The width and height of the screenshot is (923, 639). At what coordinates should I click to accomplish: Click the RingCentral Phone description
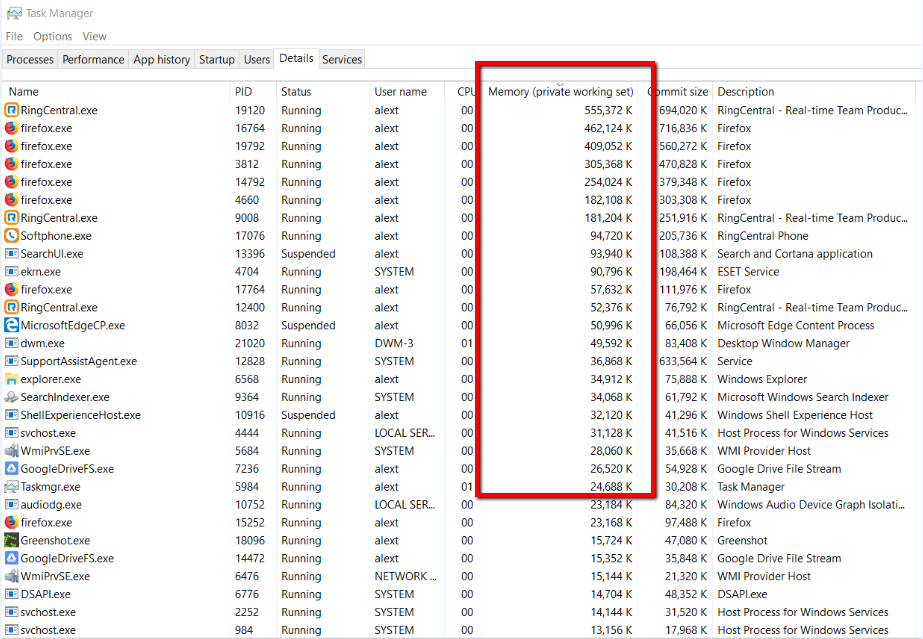coord(763,235)
